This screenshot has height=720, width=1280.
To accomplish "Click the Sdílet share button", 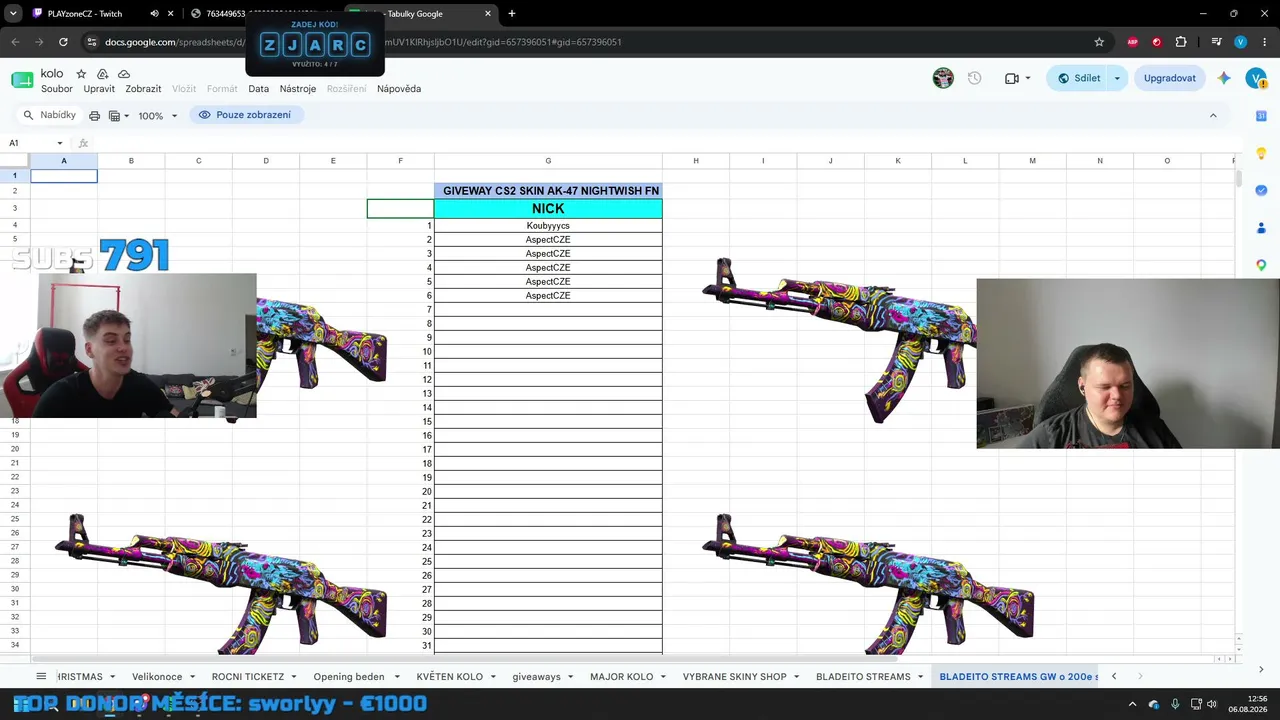I will pos(1078,78).
